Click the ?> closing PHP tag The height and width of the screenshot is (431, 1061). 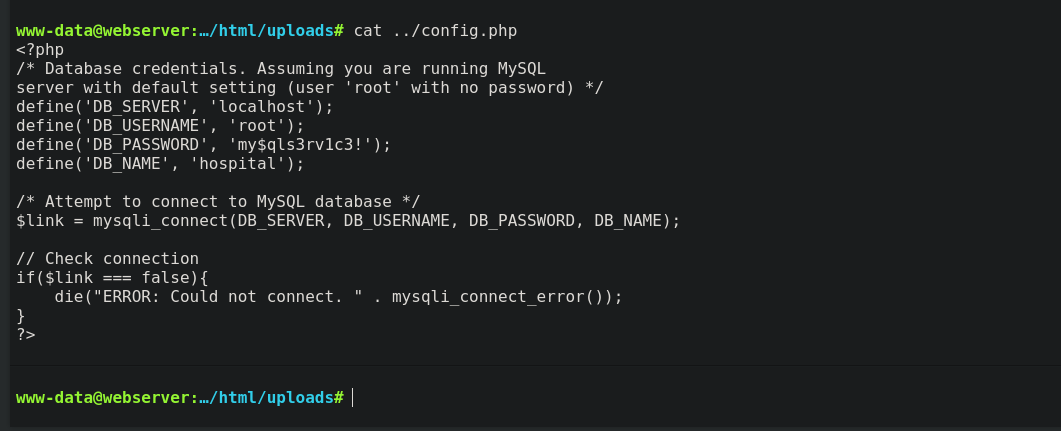click(26, 334)
